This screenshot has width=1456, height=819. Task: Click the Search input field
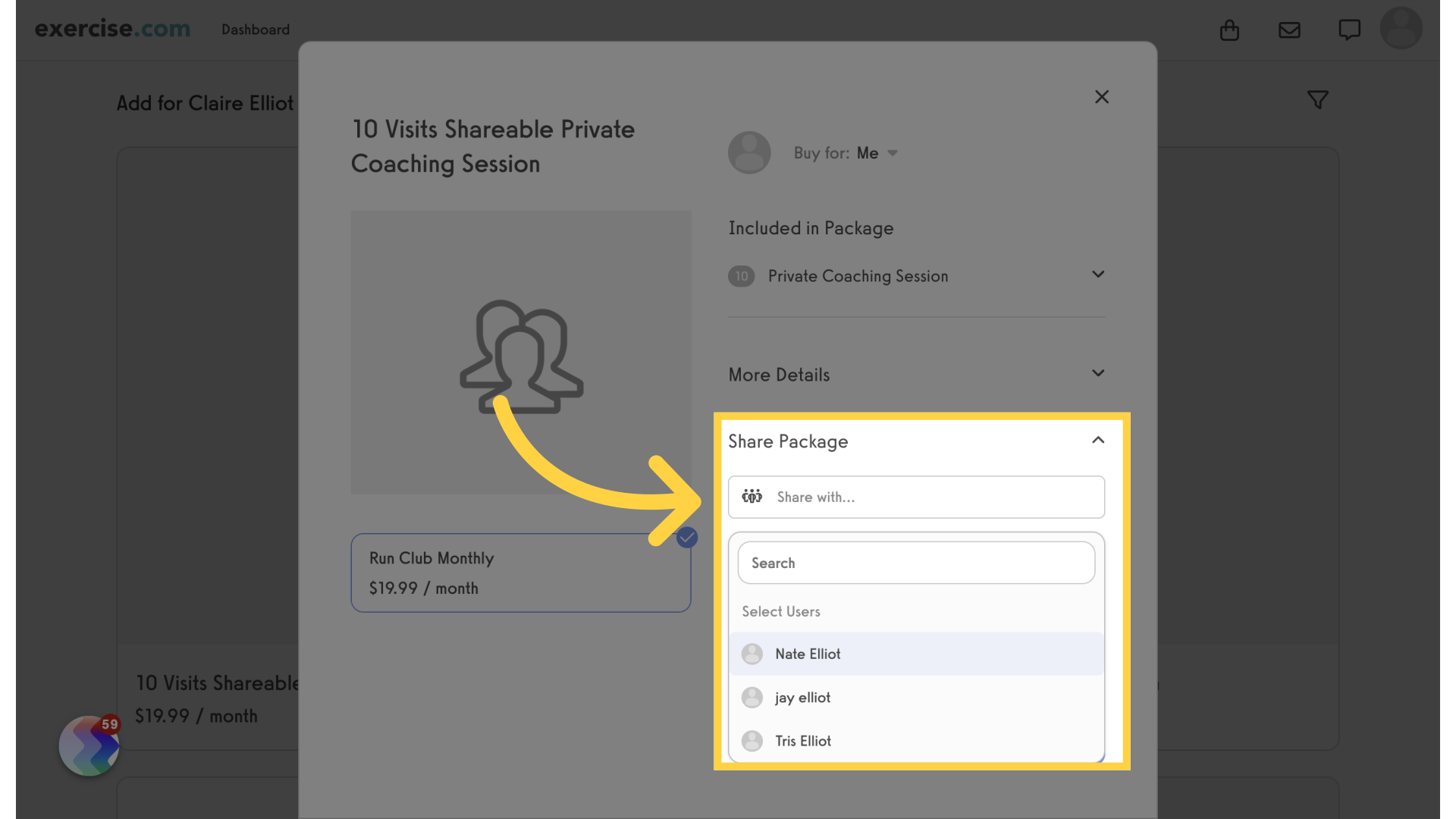click(916, 562)
